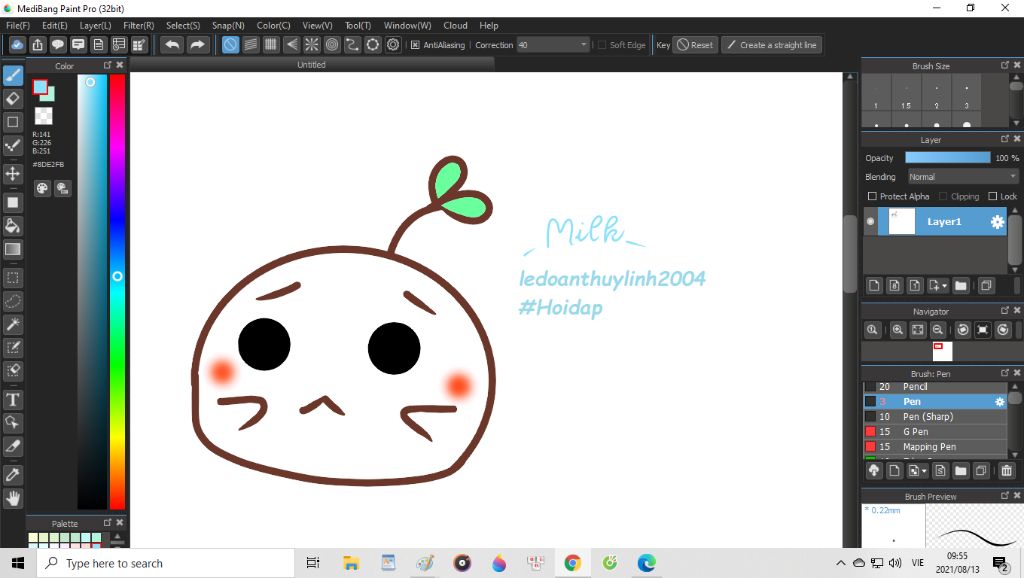Select the Brush tool in left toolbar
The image size is (1024, 578).
coord(12,75)
